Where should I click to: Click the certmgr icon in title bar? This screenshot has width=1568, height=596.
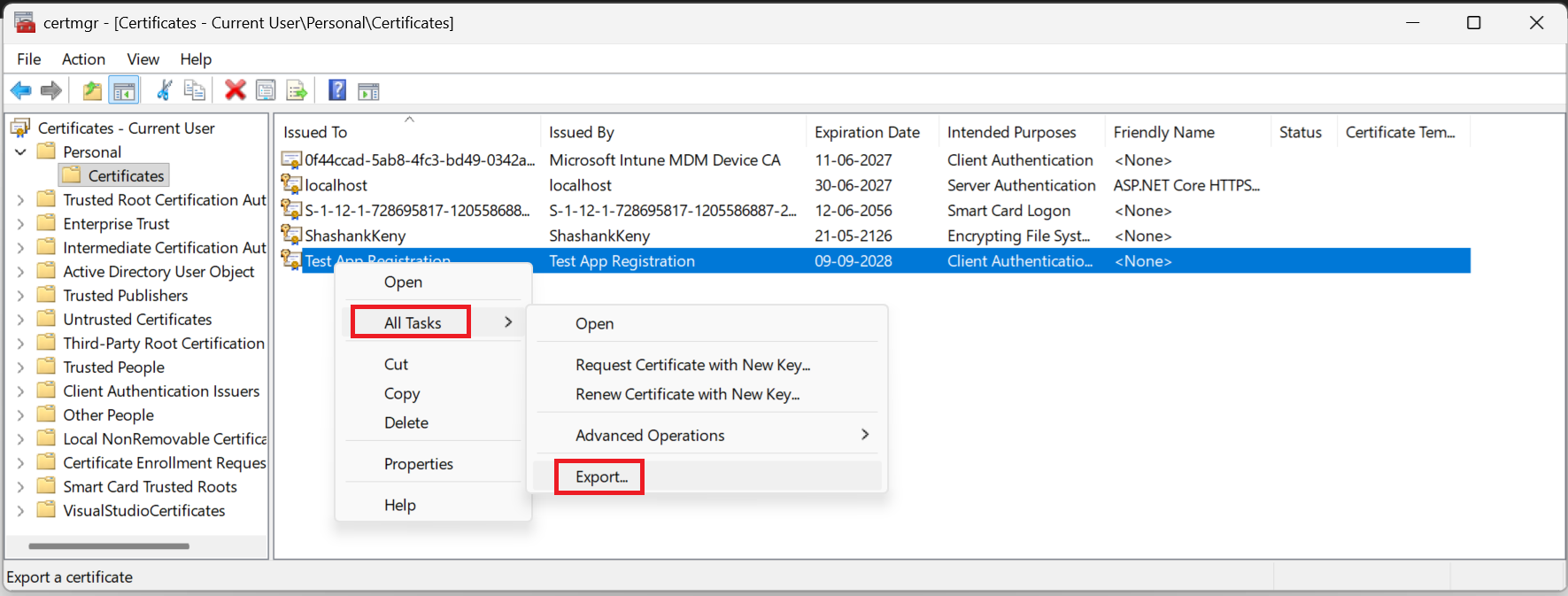[x=25, y=22]
